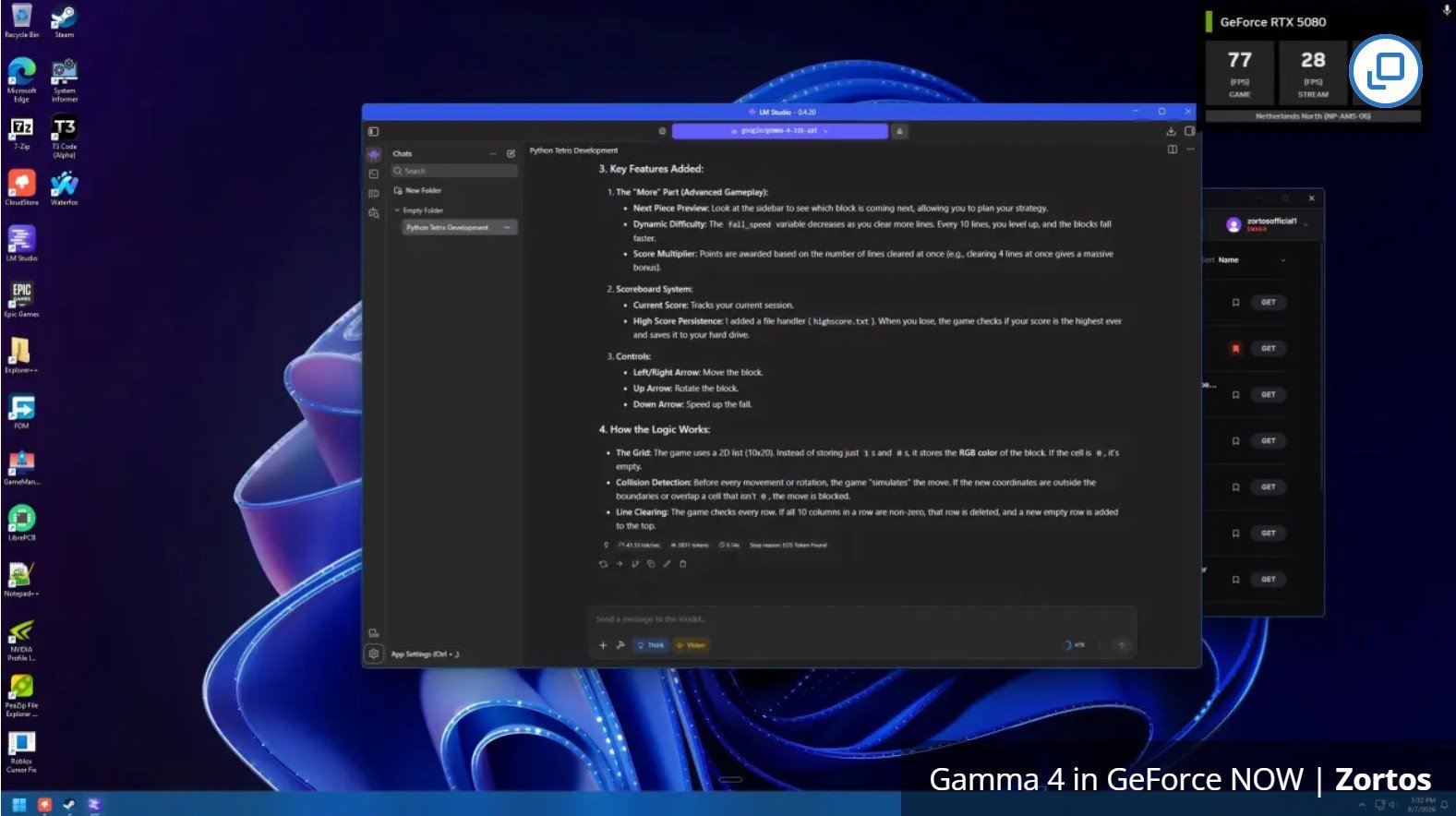Open the tools wrench icon in message box

tap(620, 645)
